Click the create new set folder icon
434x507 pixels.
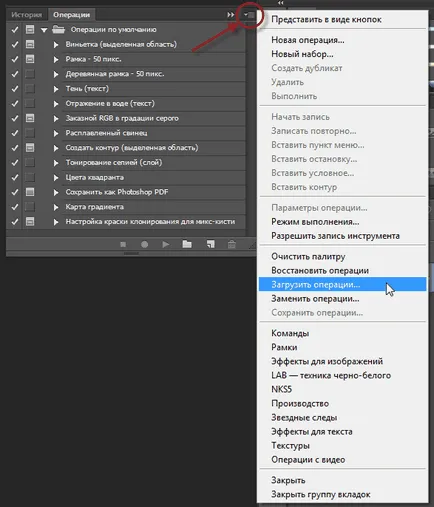[187, 244]
